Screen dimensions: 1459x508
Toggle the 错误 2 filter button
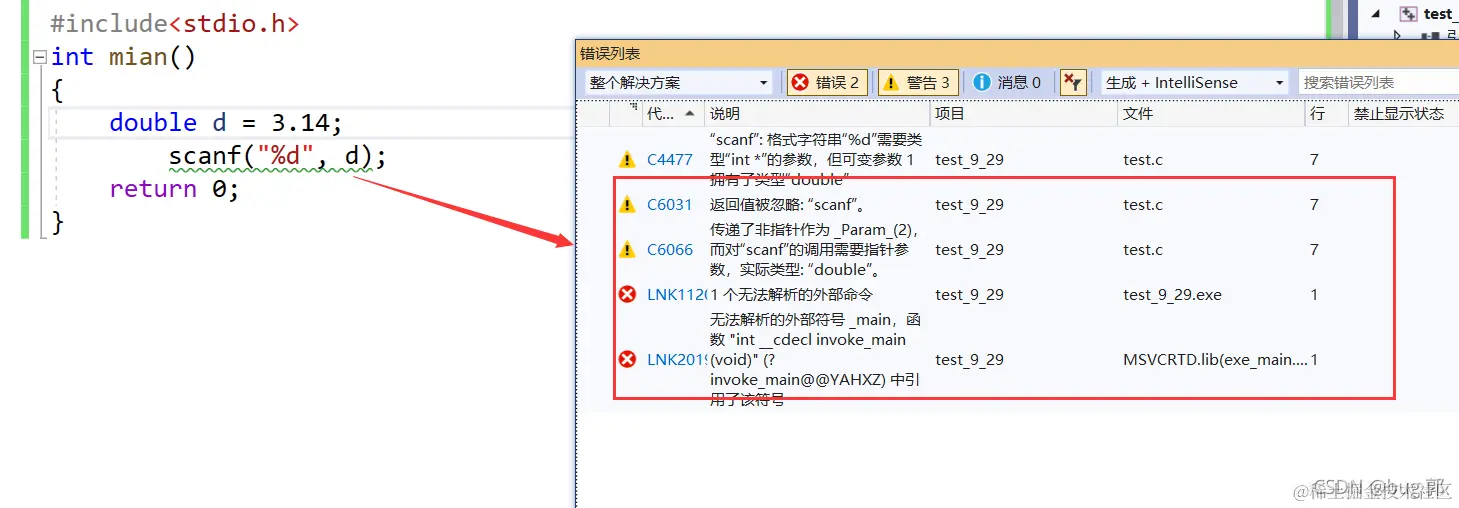point(826,83)
